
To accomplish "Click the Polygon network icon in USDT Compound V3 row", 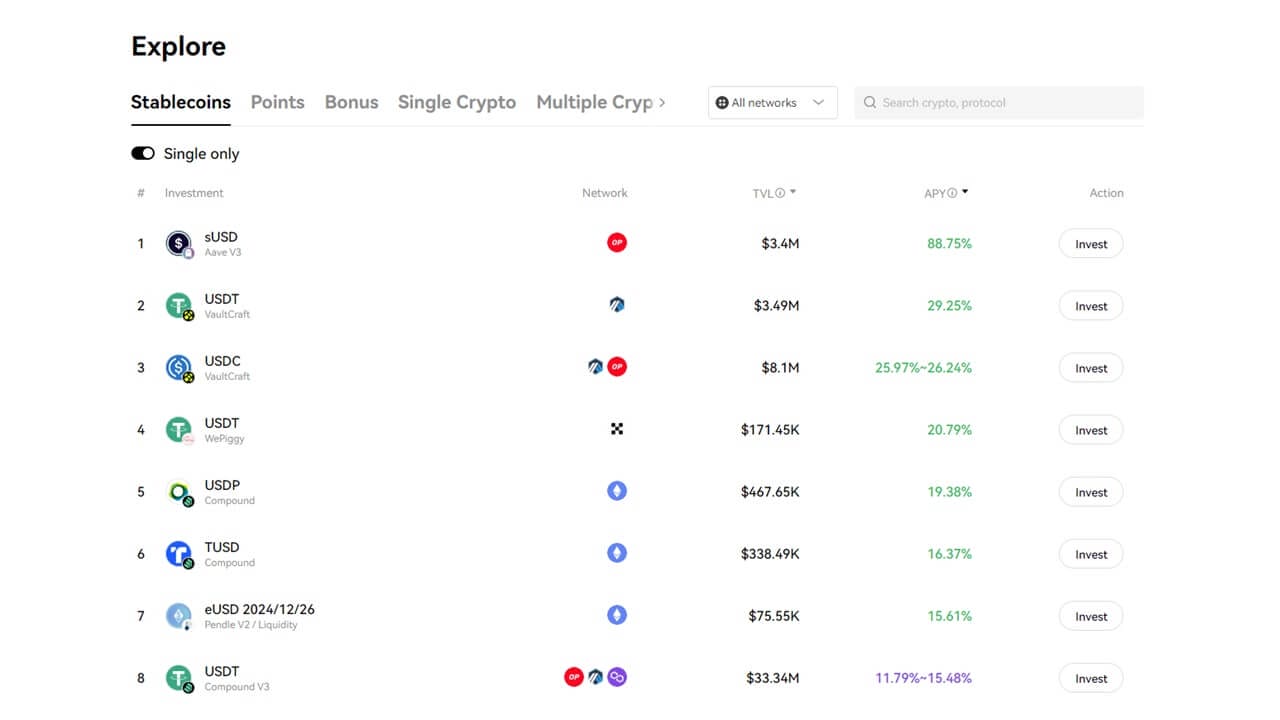I will pos(617,677).
